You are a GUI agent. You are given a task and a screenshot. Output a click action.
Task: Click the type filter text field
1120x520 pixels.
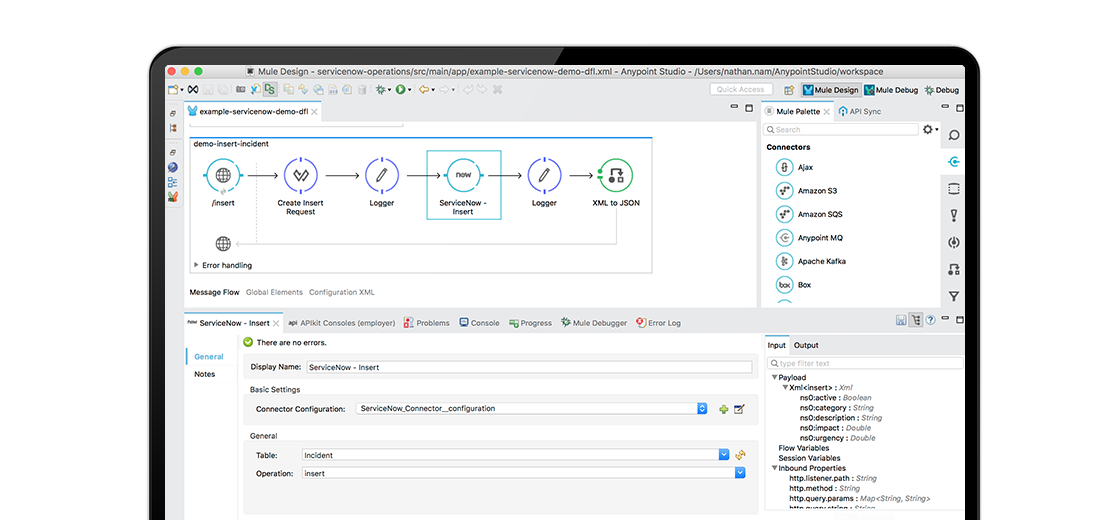click(865, 364)
